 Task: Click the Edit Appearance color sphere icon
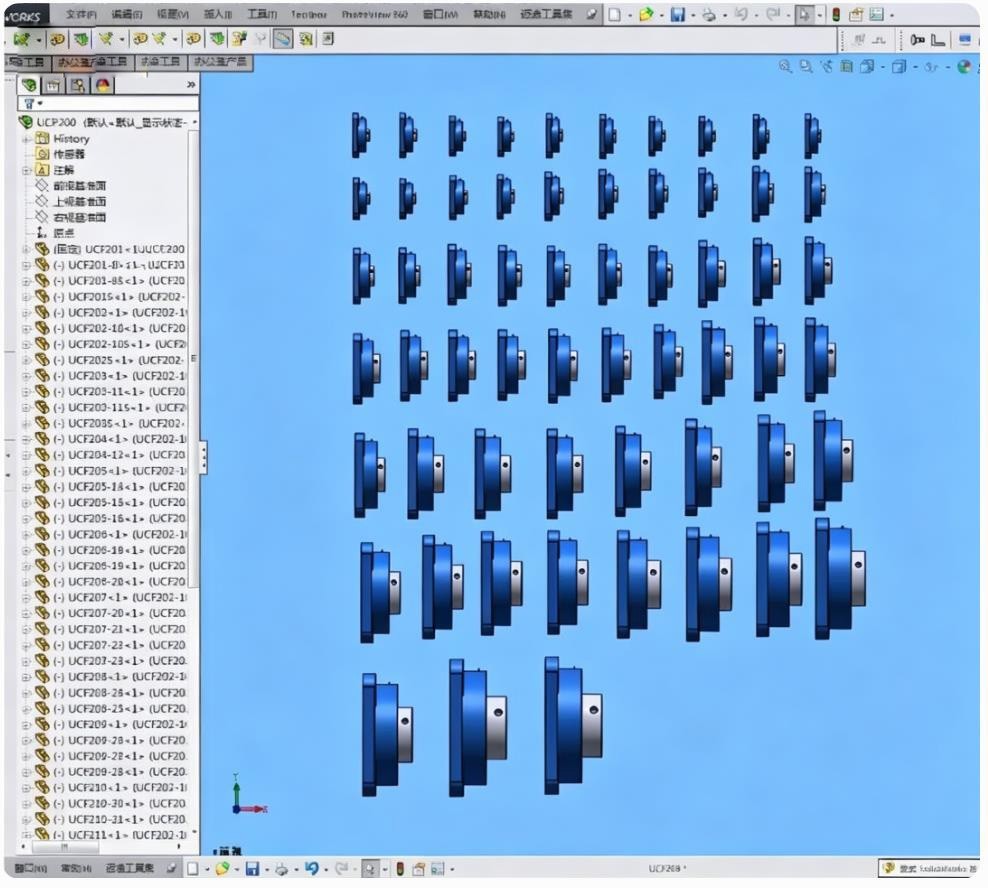(963, 66)
